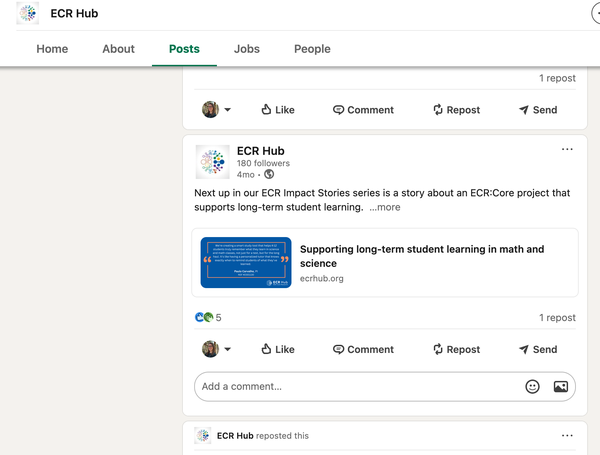Image resolution: width=600 pixels, height=455 pixels.
Task: Switch to the Jobs tab
Action: (246, 49)
